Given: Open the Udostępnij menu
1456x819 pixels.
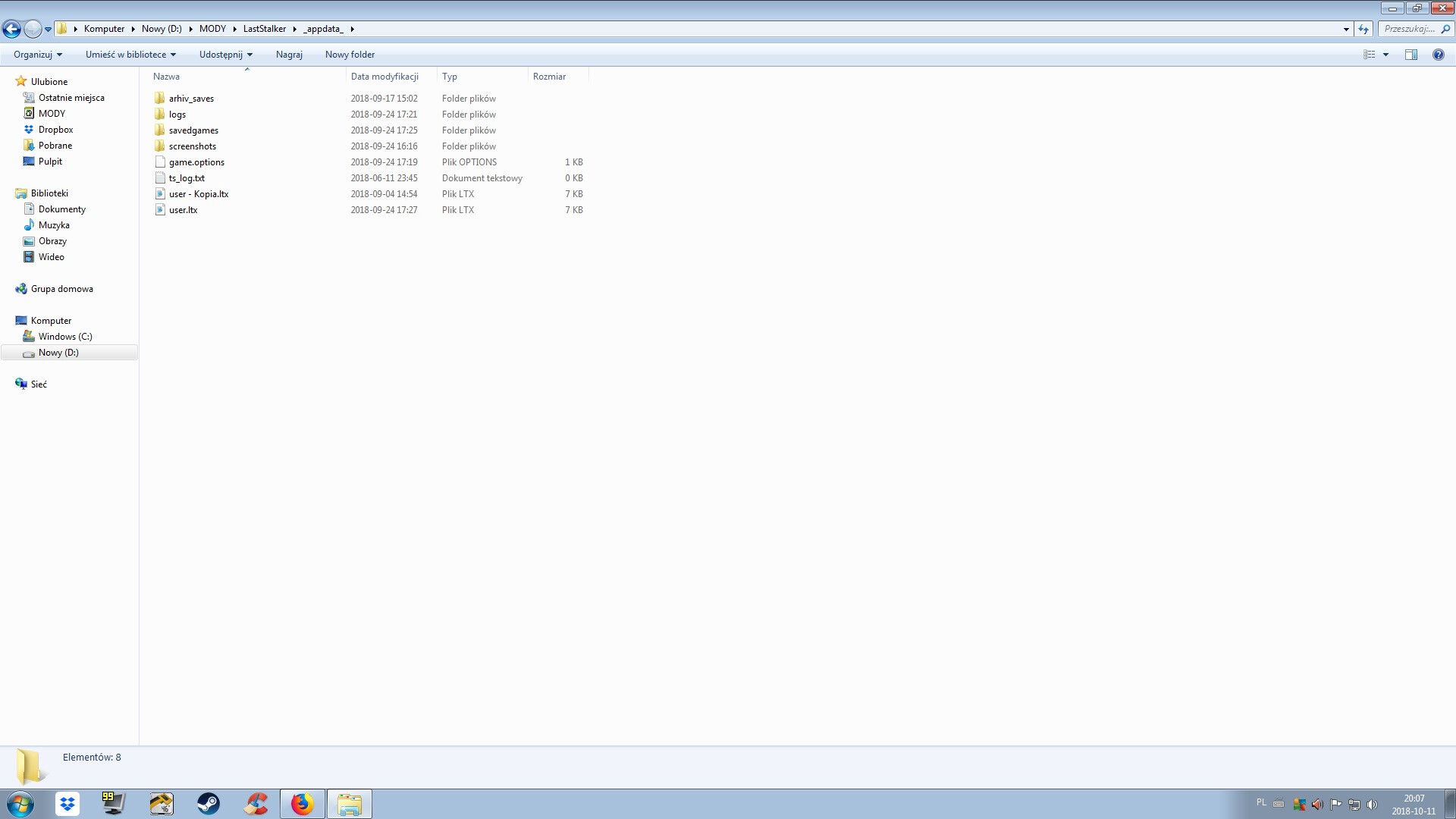Looking at the screenshot, I should click(x=225, y=55).
